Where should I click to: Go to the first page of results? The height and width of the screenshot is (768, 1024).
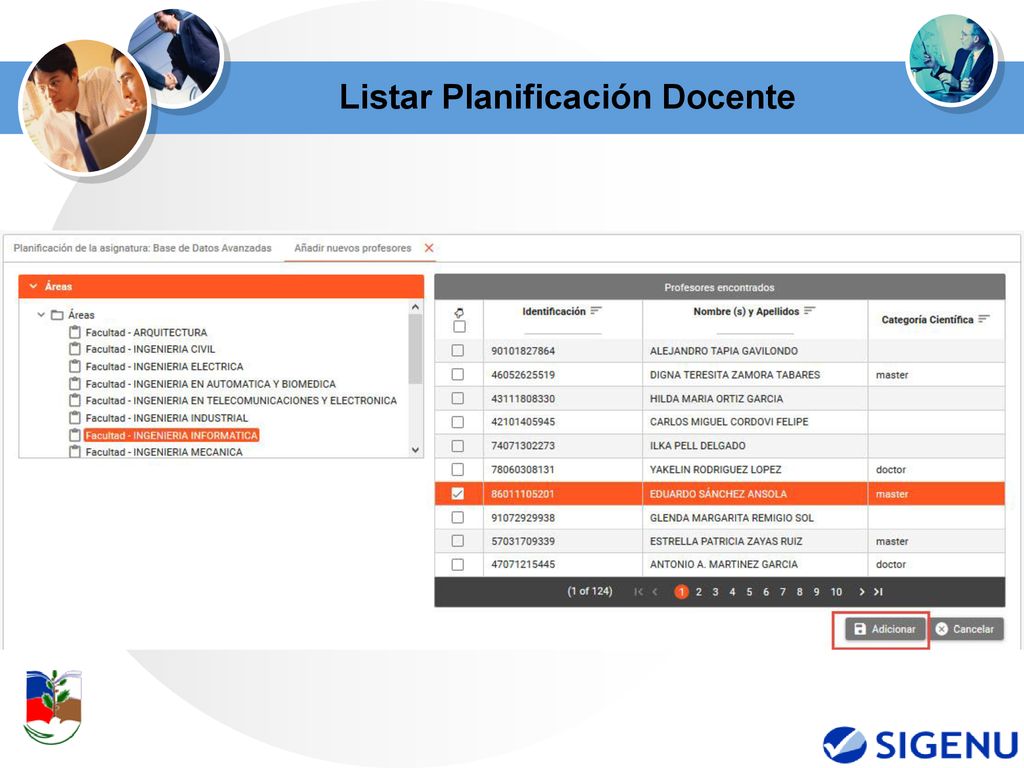tap(638, 592)
